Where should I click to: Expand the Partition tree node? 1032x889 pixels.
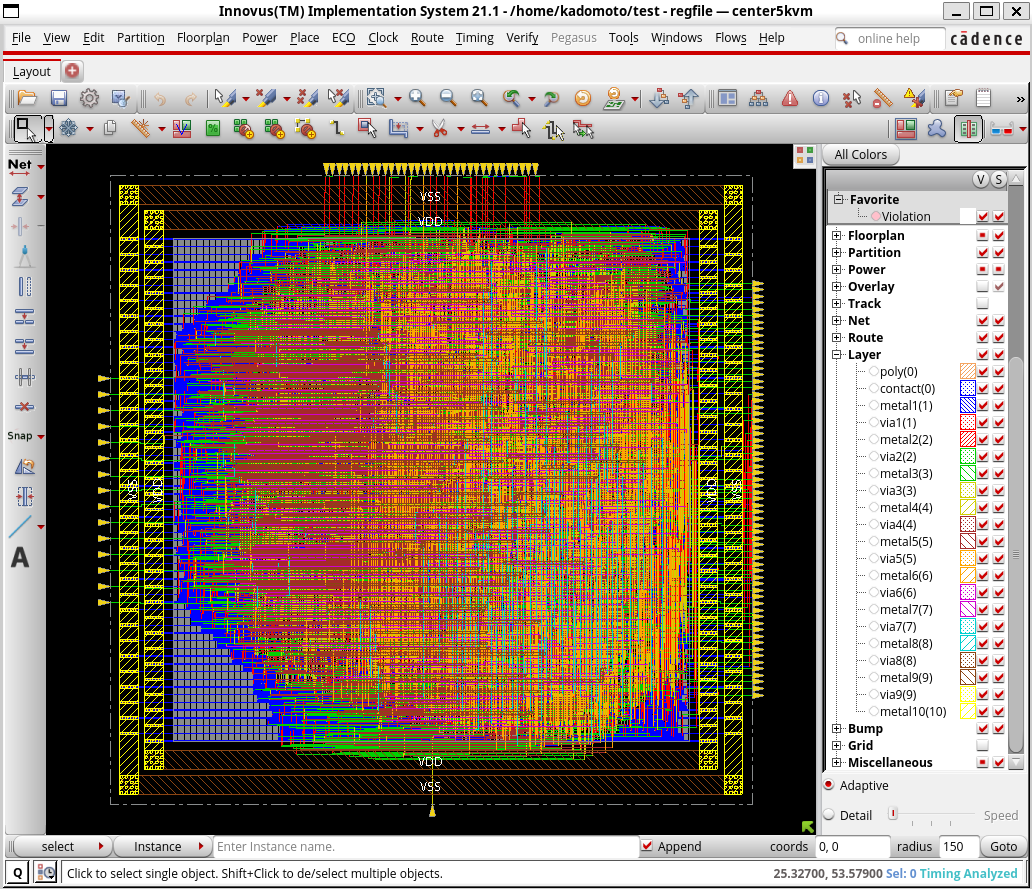(x=837, y=253)
